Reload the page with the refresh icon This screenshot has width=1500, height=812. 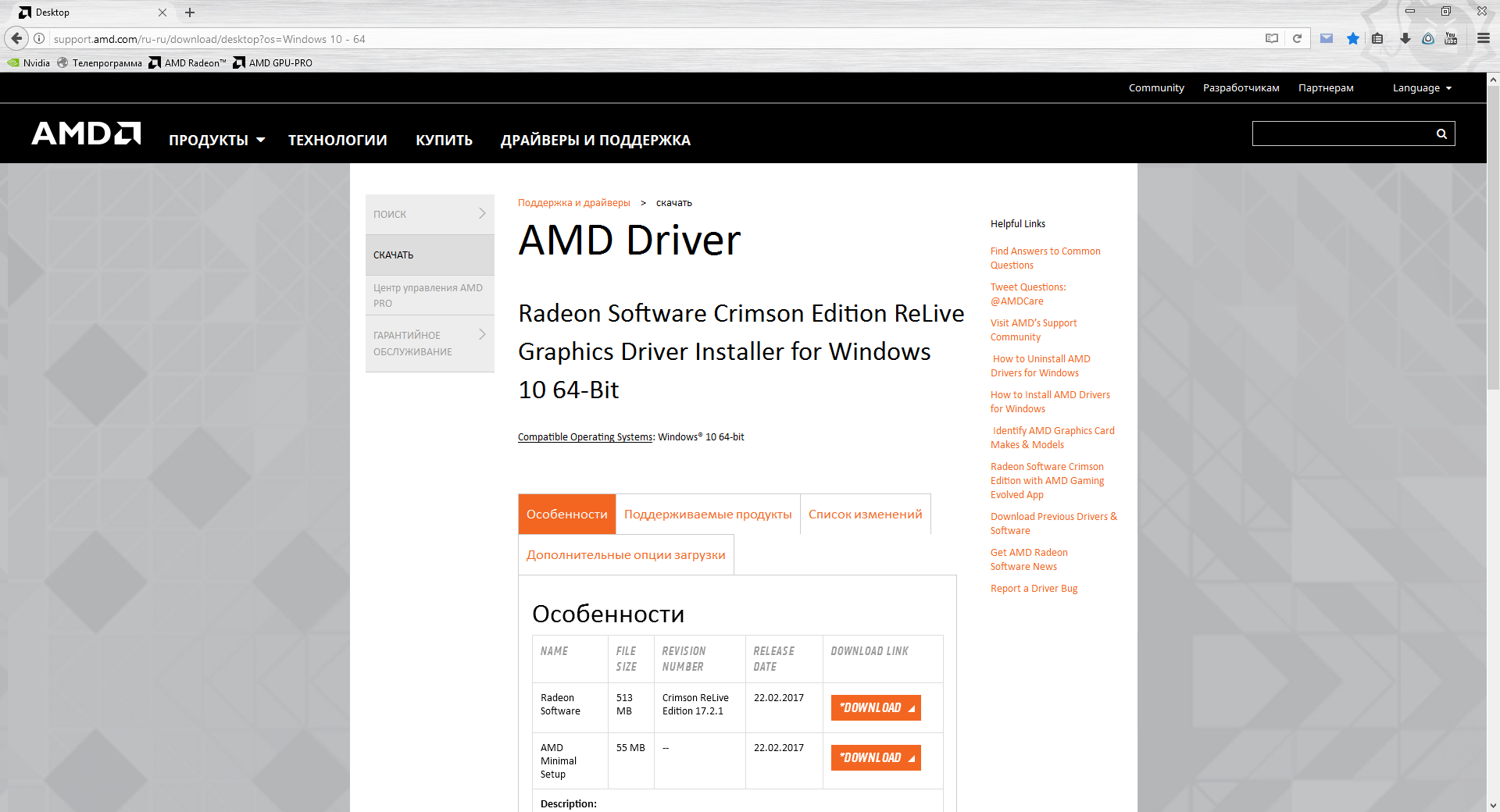point(1297,38)
